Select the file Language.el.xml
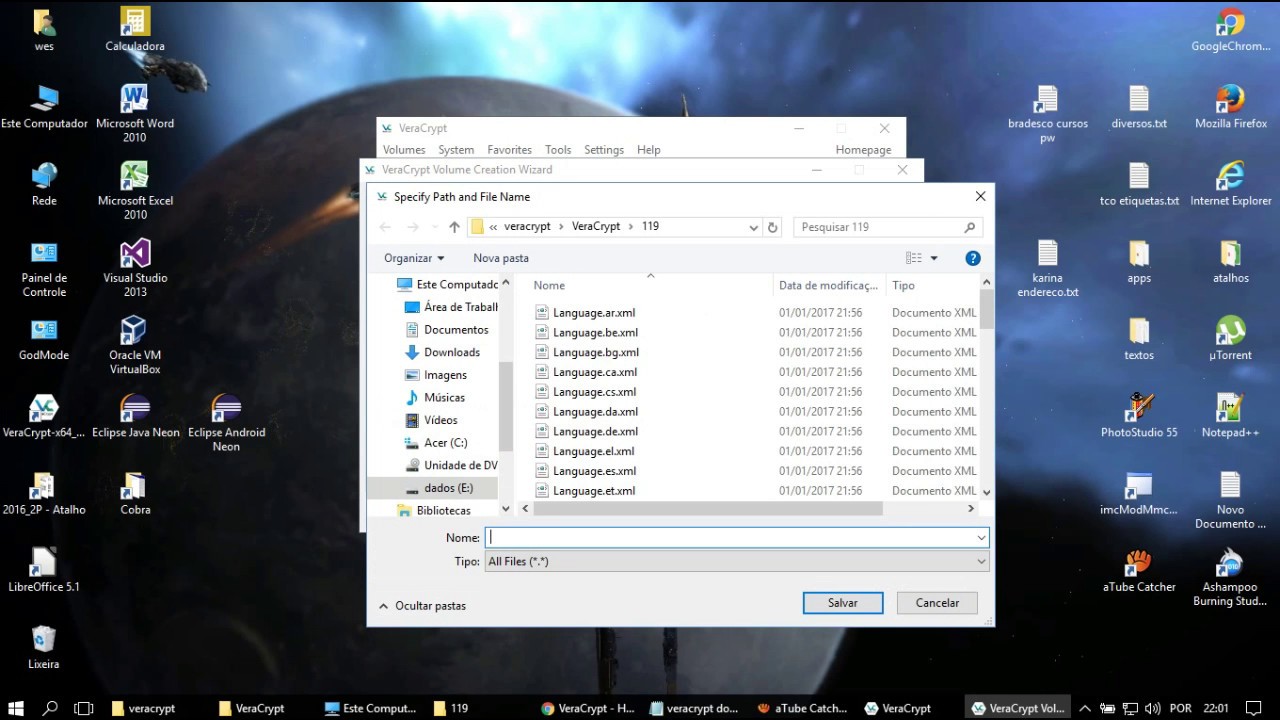Image resolution: width=1280 pixels, height=720 pixels. pos(594,452)
